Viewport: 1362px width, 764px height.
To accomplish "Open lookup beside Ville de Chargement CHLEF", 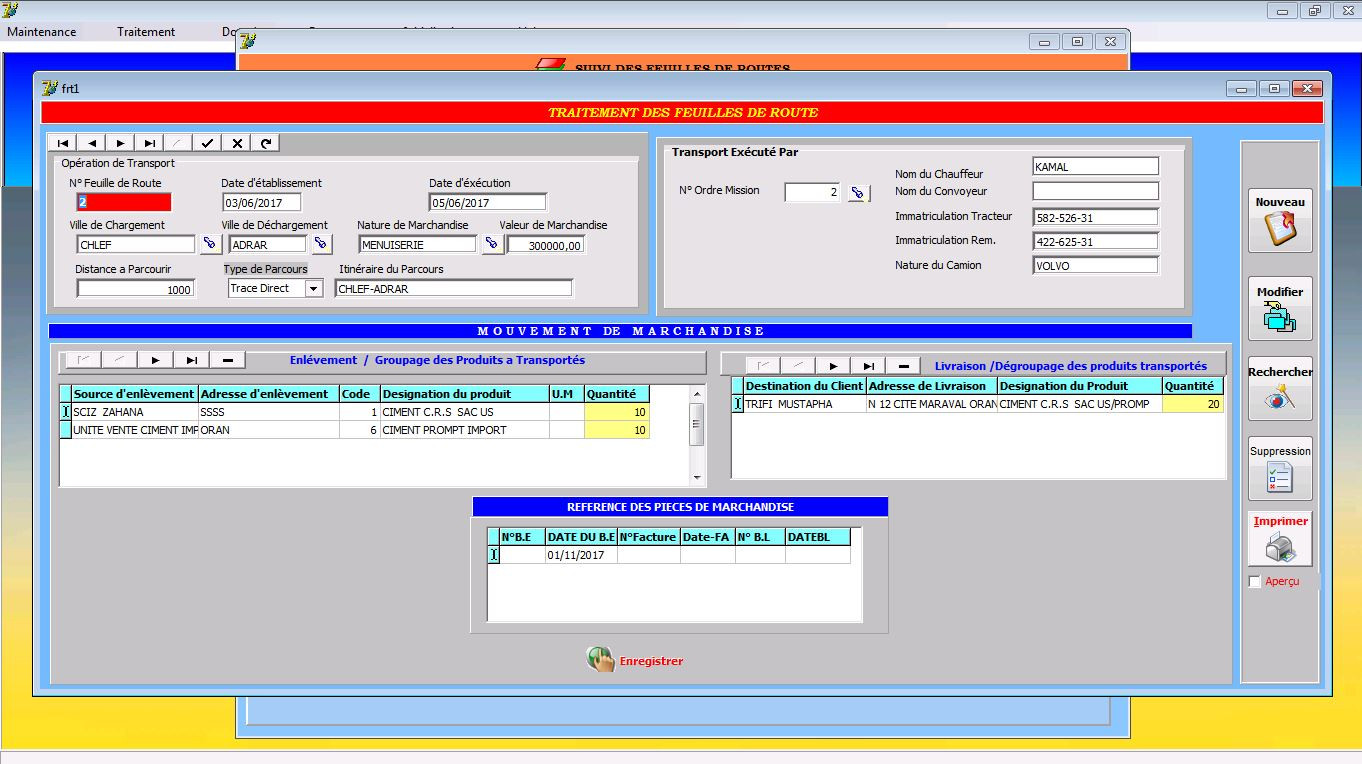I will point(210,244).
